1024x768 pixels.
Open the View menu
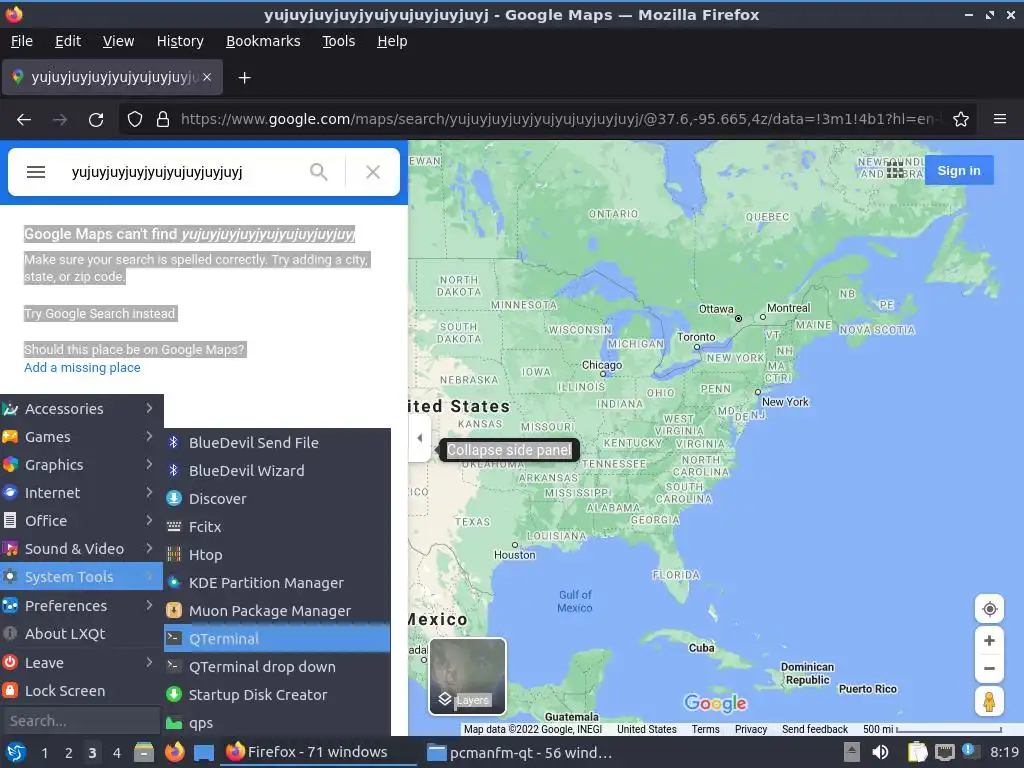118,41
